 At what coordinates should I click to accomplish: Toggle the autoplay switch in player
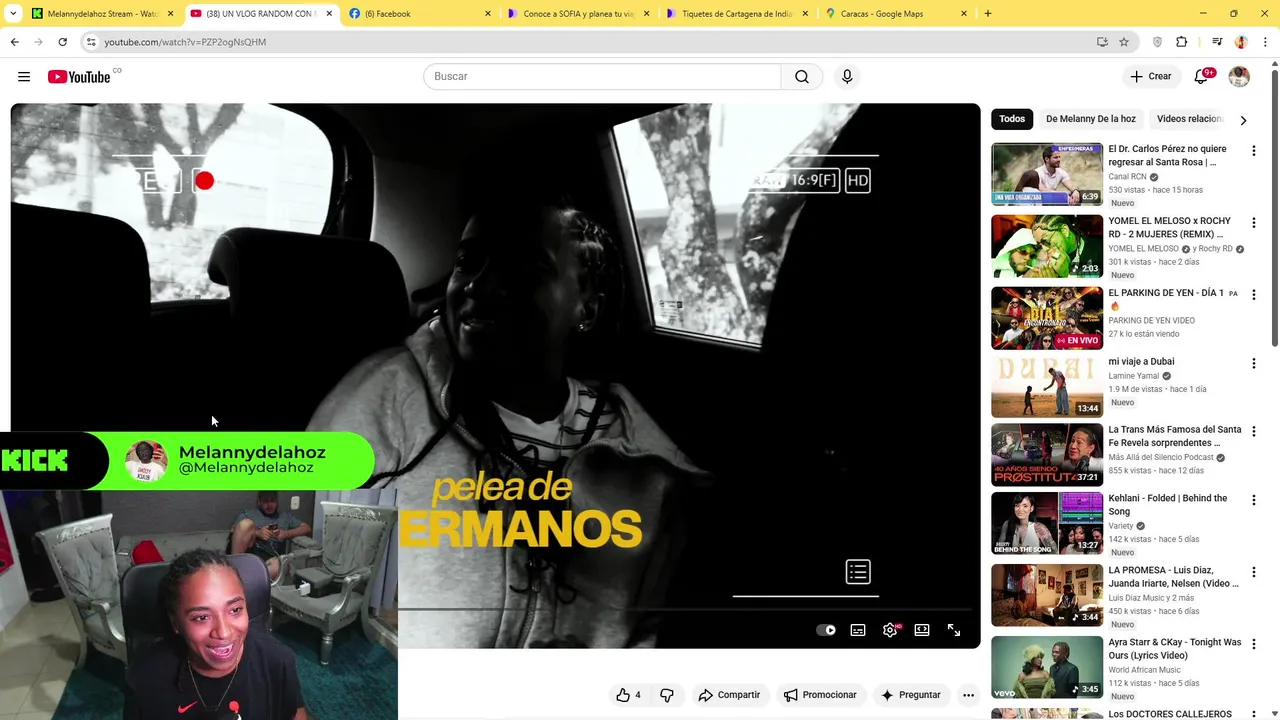[x=826, y=630]
